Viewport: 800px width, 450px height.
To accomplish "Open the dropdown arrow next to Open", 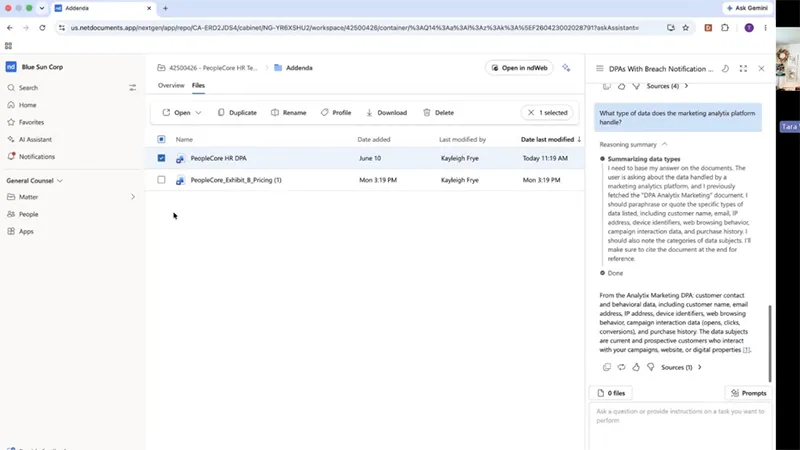I will point(198,113).
